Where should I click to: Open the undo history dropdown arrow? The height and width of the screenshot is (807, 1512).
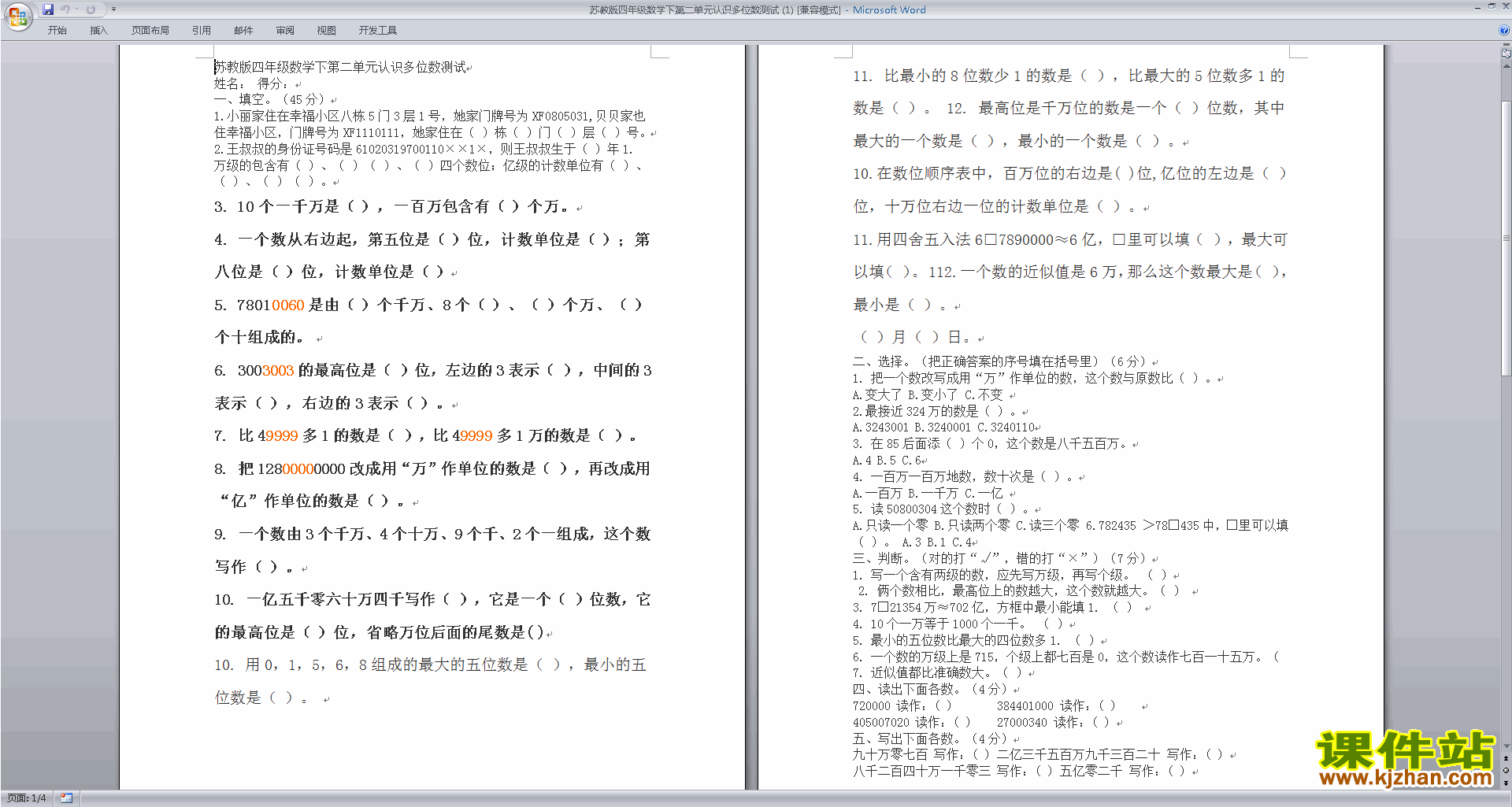[x=76, y=9]
